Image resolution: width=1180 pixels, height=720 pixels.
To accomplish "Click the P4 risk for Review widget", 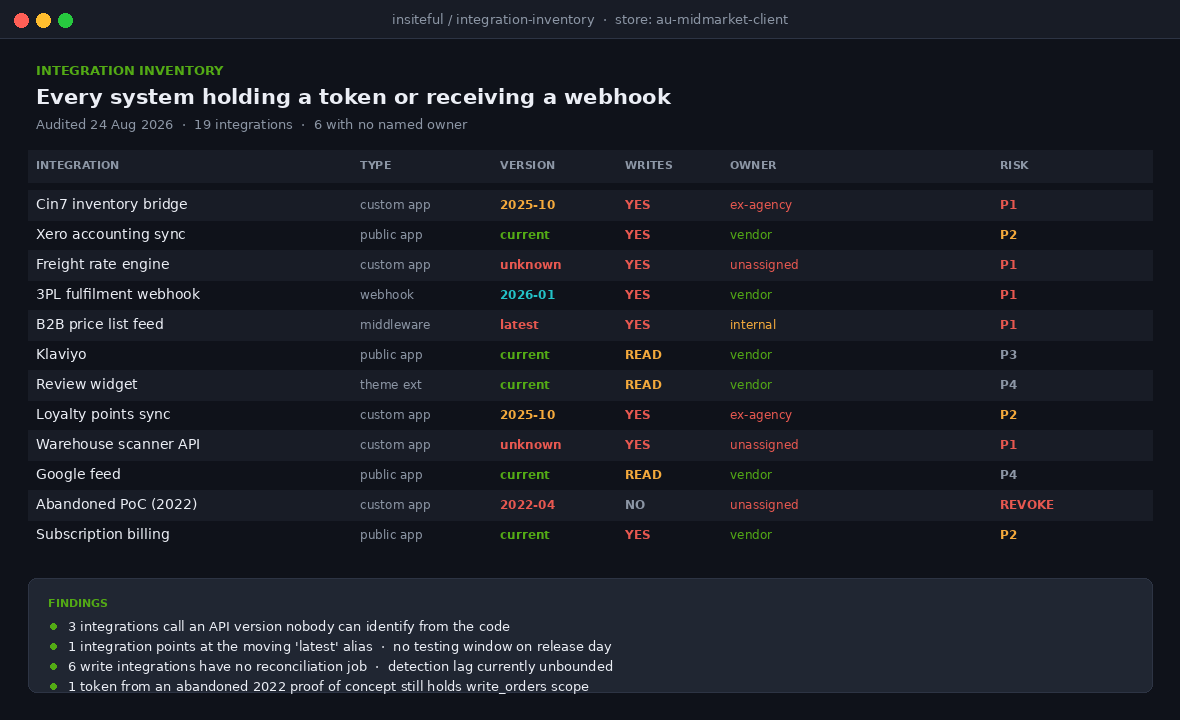I will pyautogui.click(x=1008, y=384).
